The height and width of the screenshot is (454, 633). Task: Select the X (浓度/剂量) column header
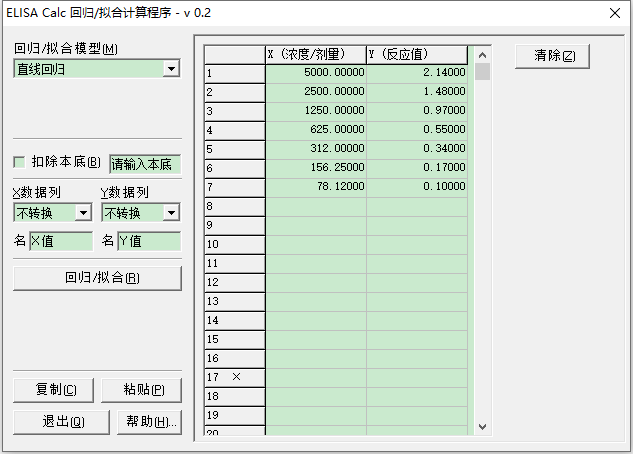(316, 54)
